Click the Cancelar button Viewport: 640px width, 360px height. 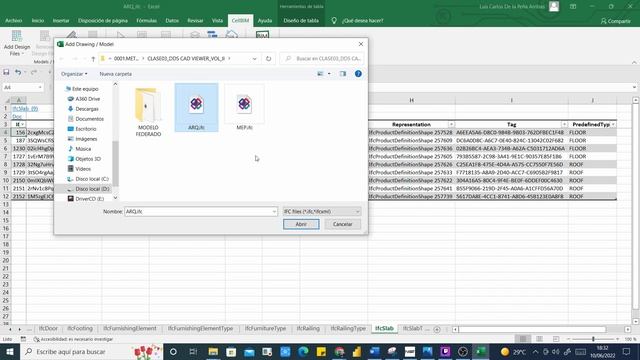point(342,224)
